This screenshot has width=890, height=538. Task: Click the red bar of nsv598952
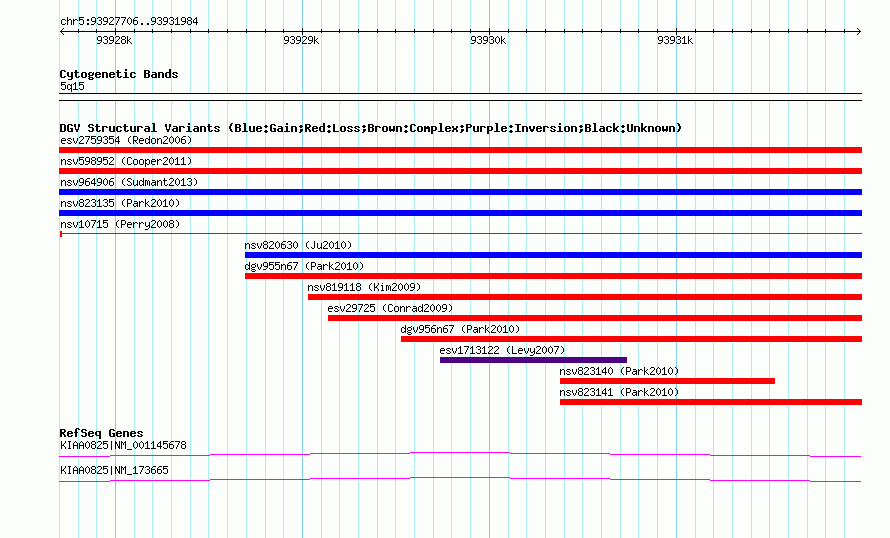click(460, 171)
